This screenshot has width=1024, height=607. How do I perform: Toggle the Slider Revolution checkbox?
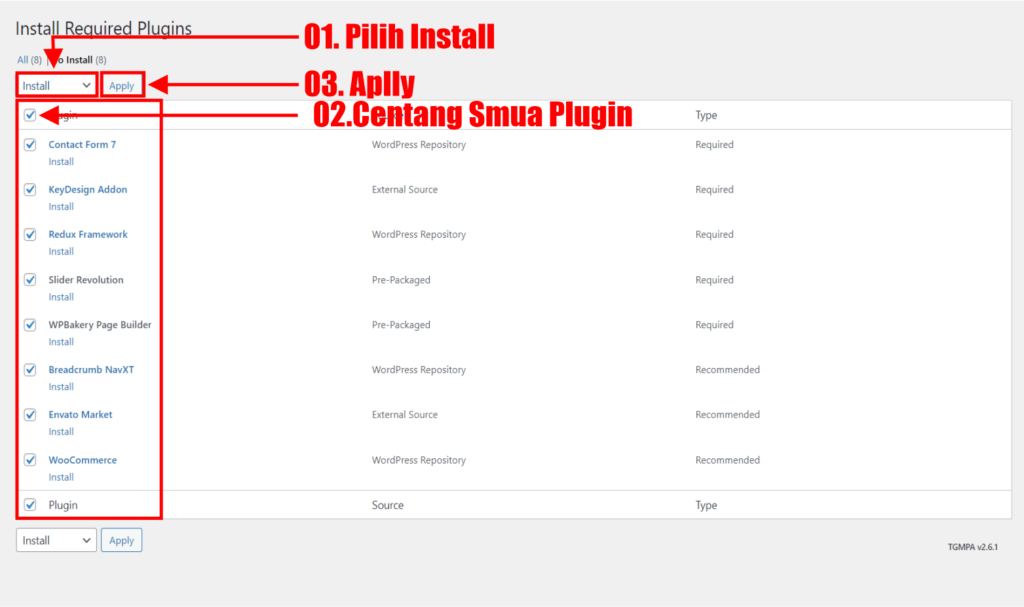point(30,280)
